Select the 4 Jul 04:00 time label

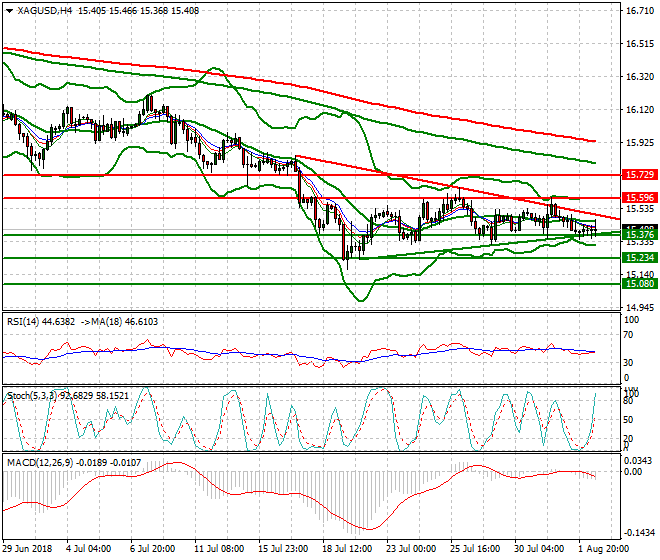pyautogui.click(x=88, y=549)
